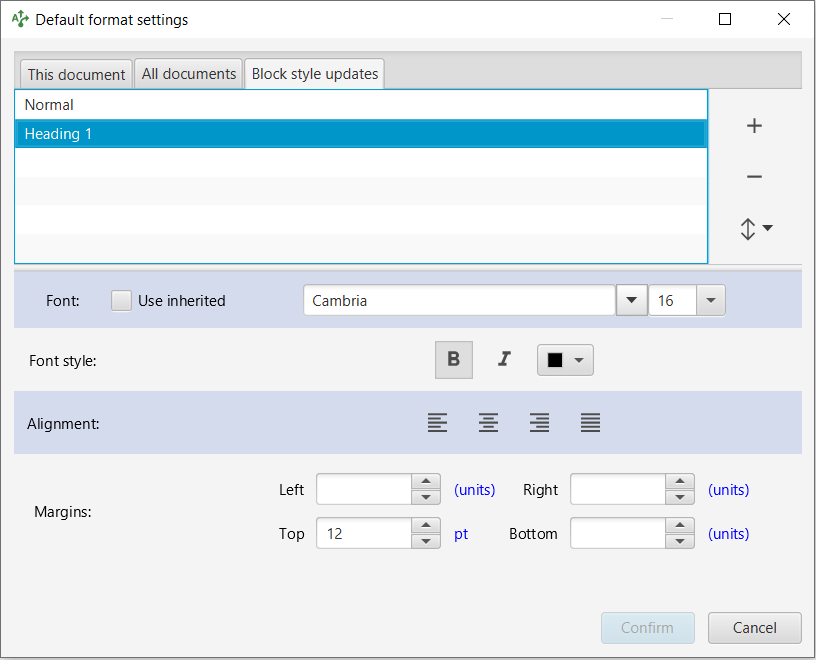Expand the Cambria font name dropdown
This screenshot has height=660, width=816.
click(631, 300)
